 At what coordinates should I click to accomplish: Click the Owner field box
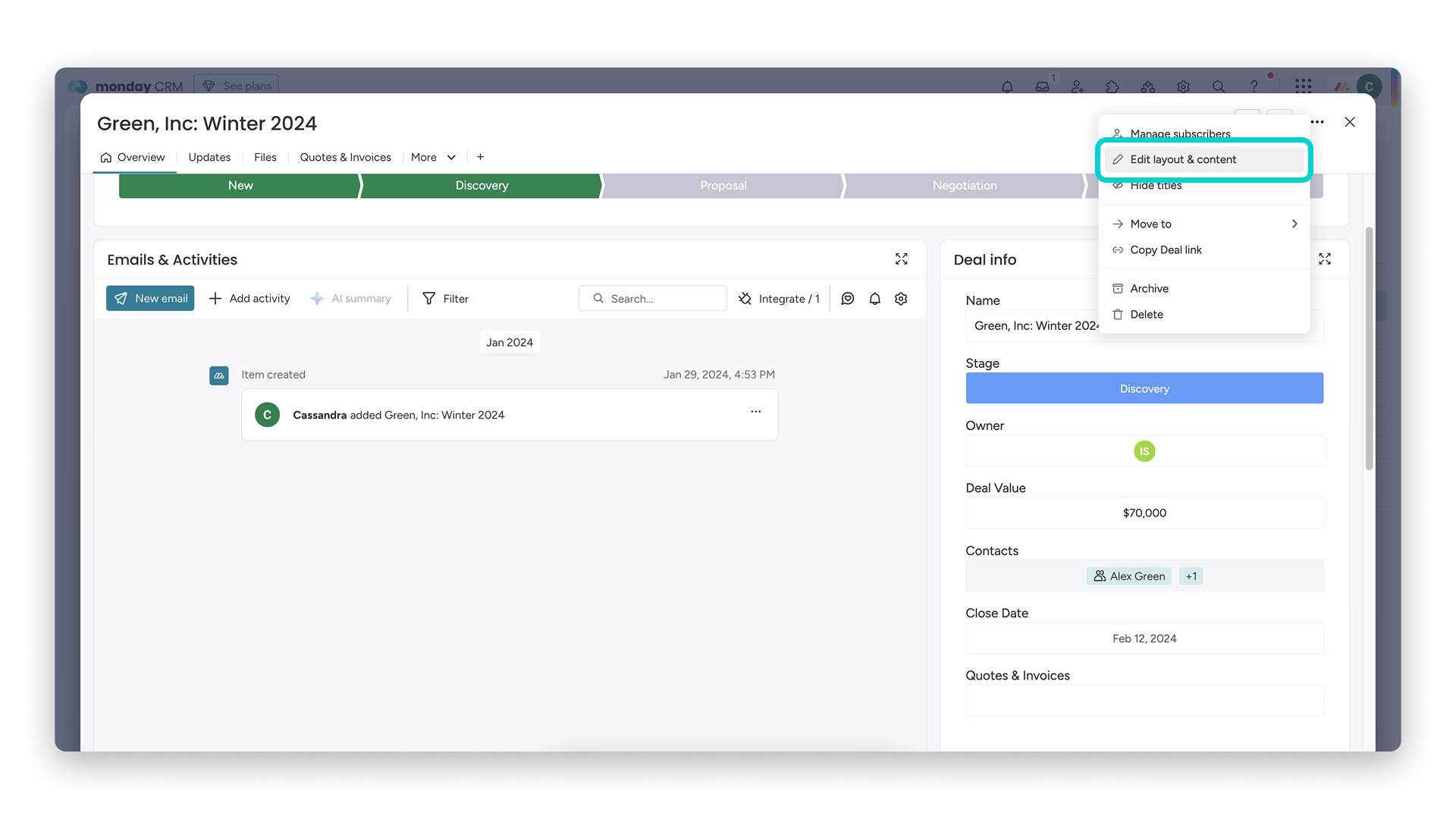[1144, 451]
